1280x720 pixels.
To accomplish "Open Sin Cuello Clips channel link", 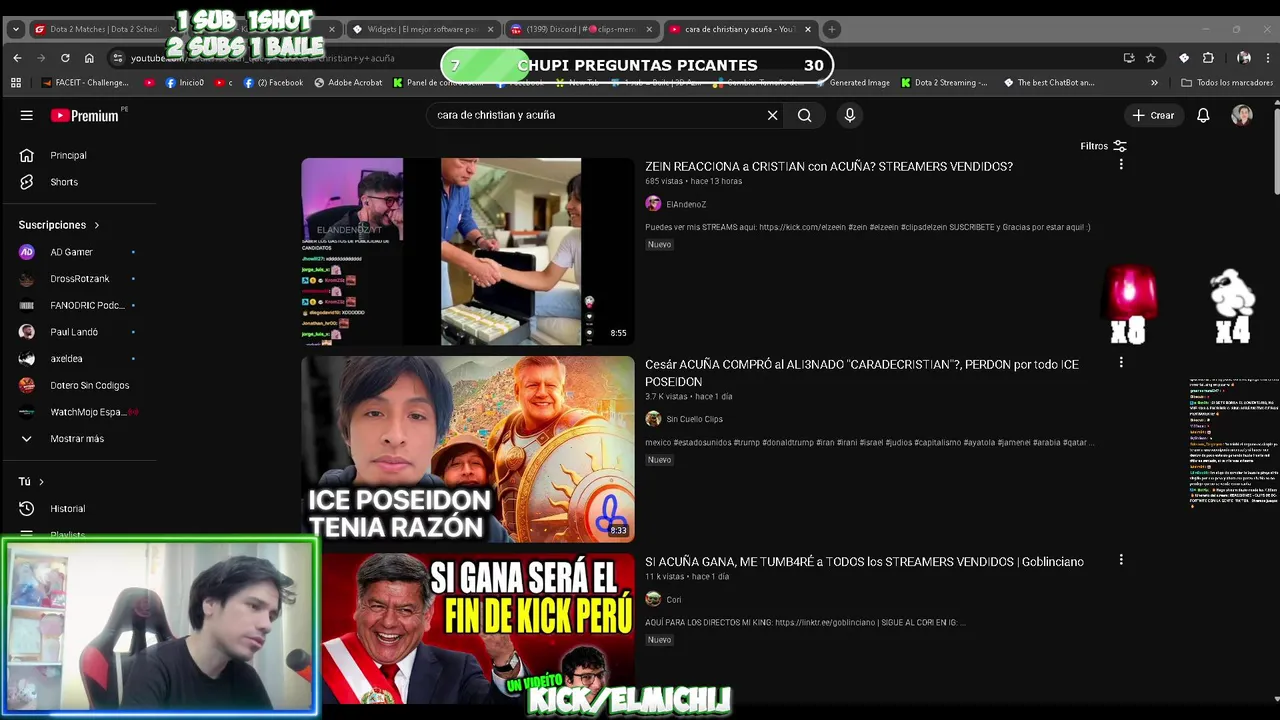I will coord(694,419).
